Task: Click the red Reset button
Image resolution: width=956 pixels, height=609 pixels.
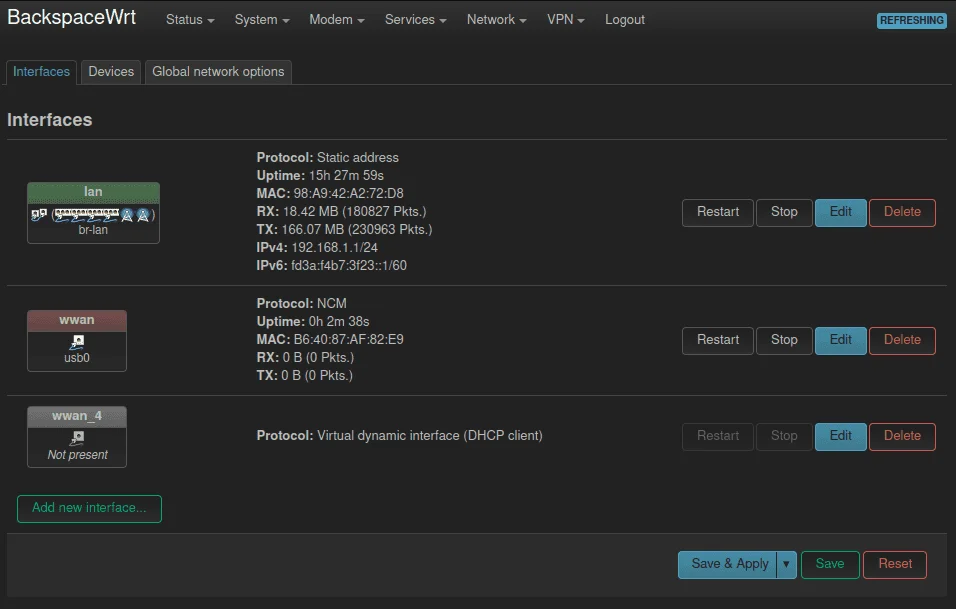Action: (895, 564)
